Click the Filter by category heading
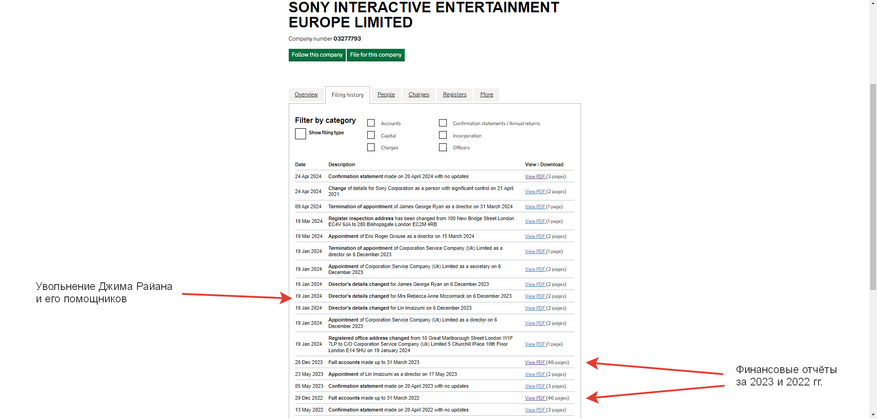877x419 pixels. click(x=325, y=120)
